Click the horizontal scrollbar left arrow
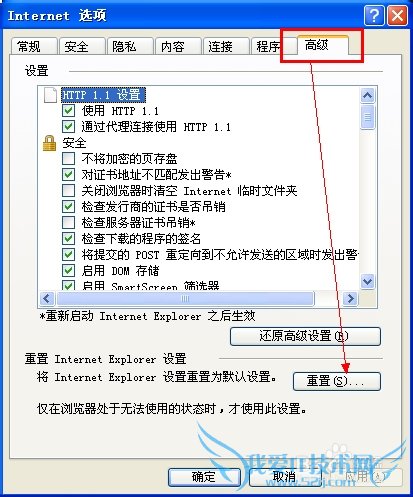Screen dimensions: 413x497 point(47,298)
